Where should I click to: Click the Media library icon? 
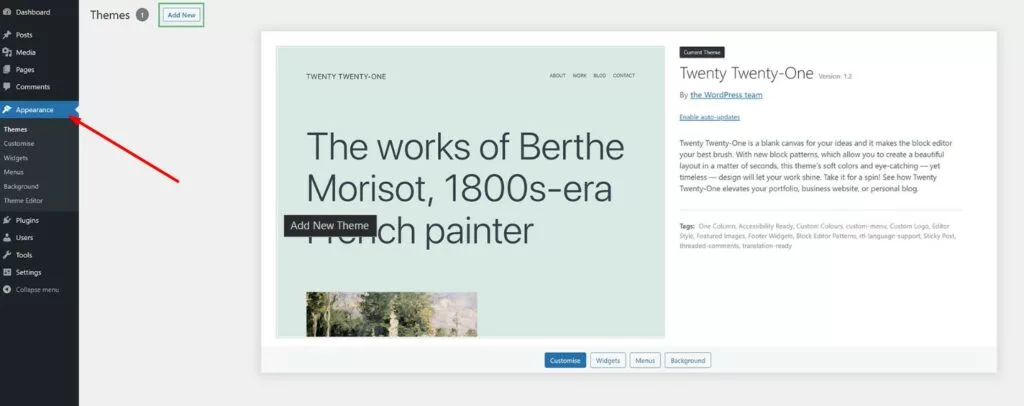point(7,52)
